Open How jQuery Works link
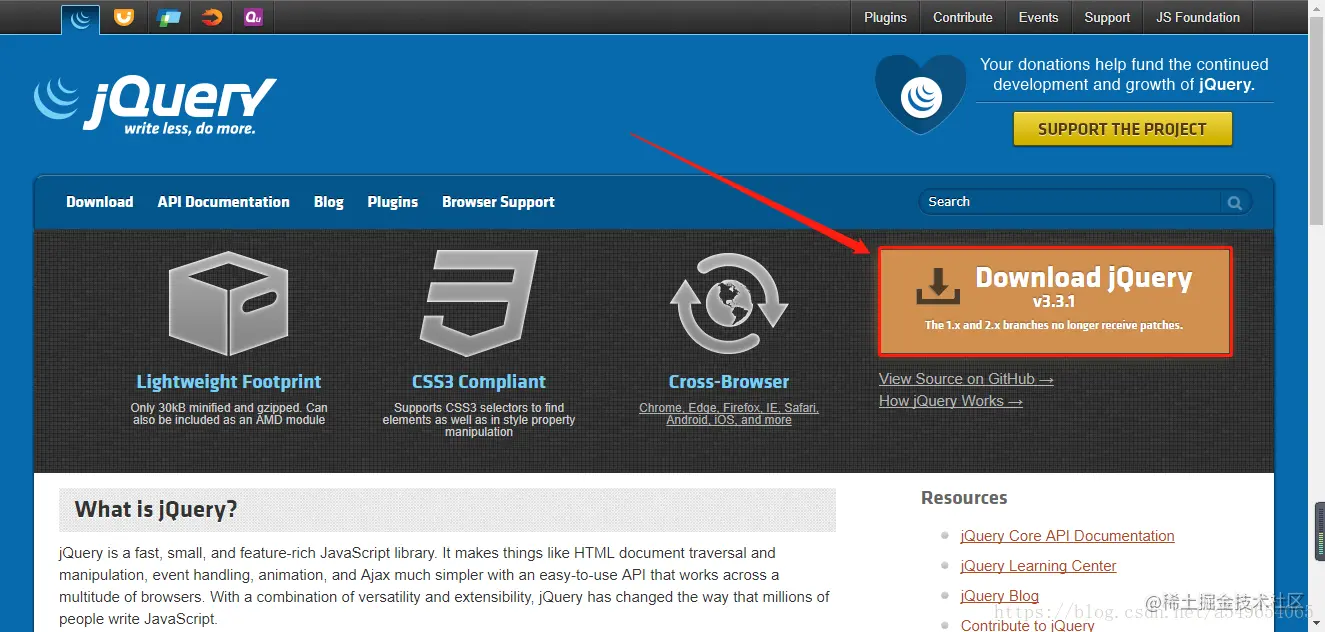Viewport: 1325px width, 632px height. [951, 401]
